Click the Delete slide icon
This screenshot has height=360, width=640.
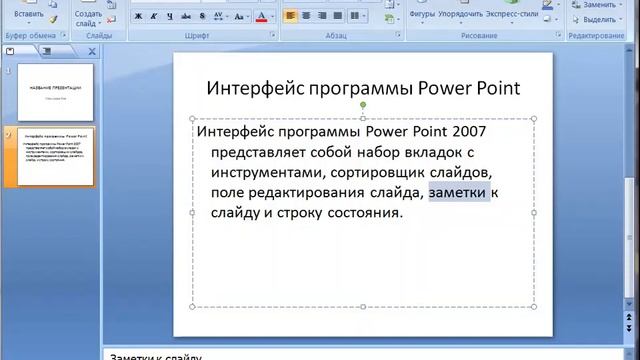click(111, 19)
